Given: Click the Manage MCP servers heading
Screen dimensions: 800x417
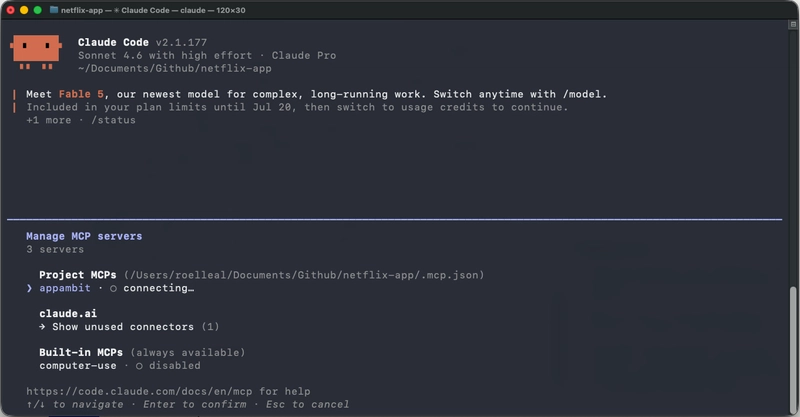Looking at the screenshot, I should point(84,236).
